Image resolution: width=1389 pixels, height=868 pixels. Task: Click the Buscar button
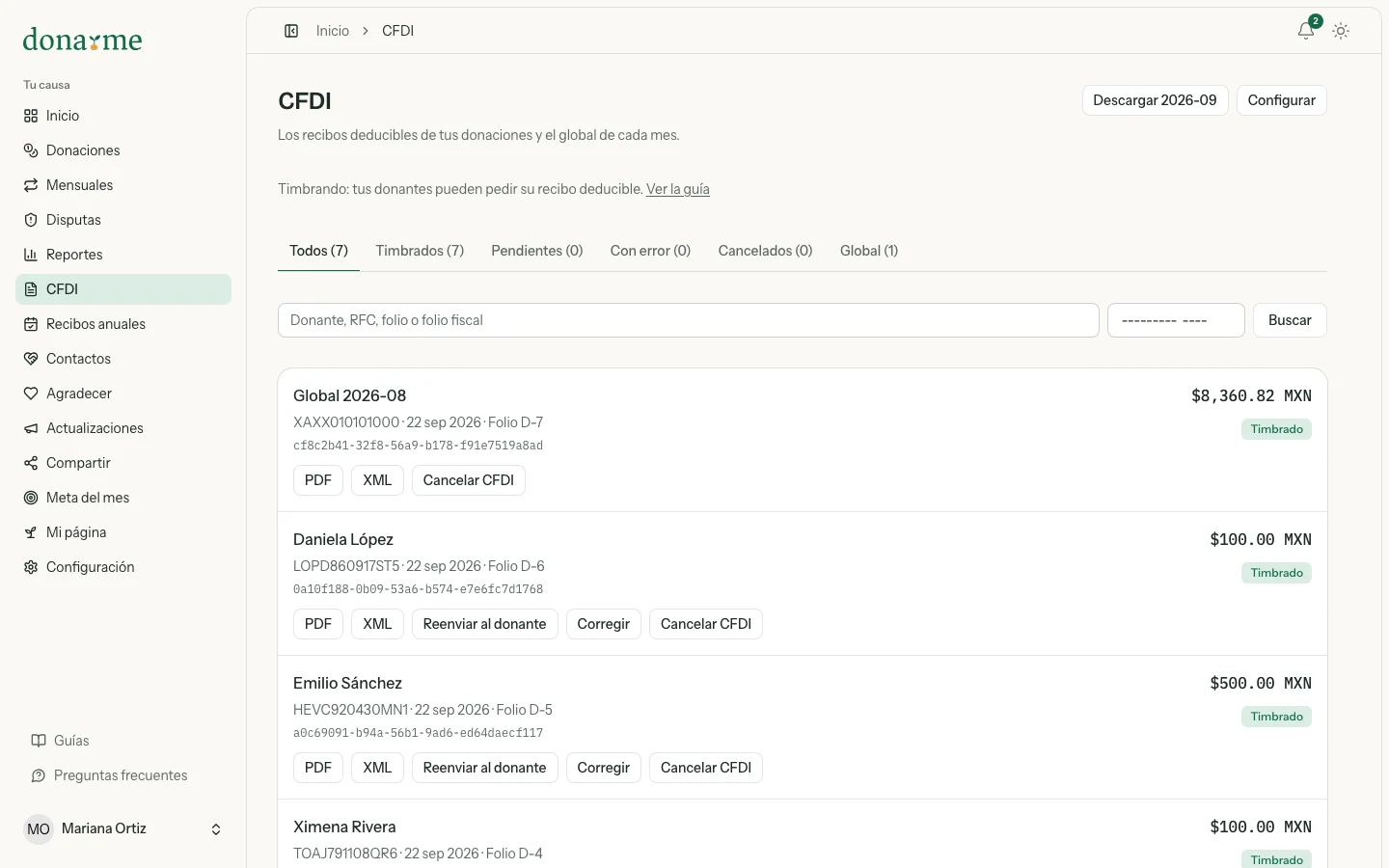1290,320
